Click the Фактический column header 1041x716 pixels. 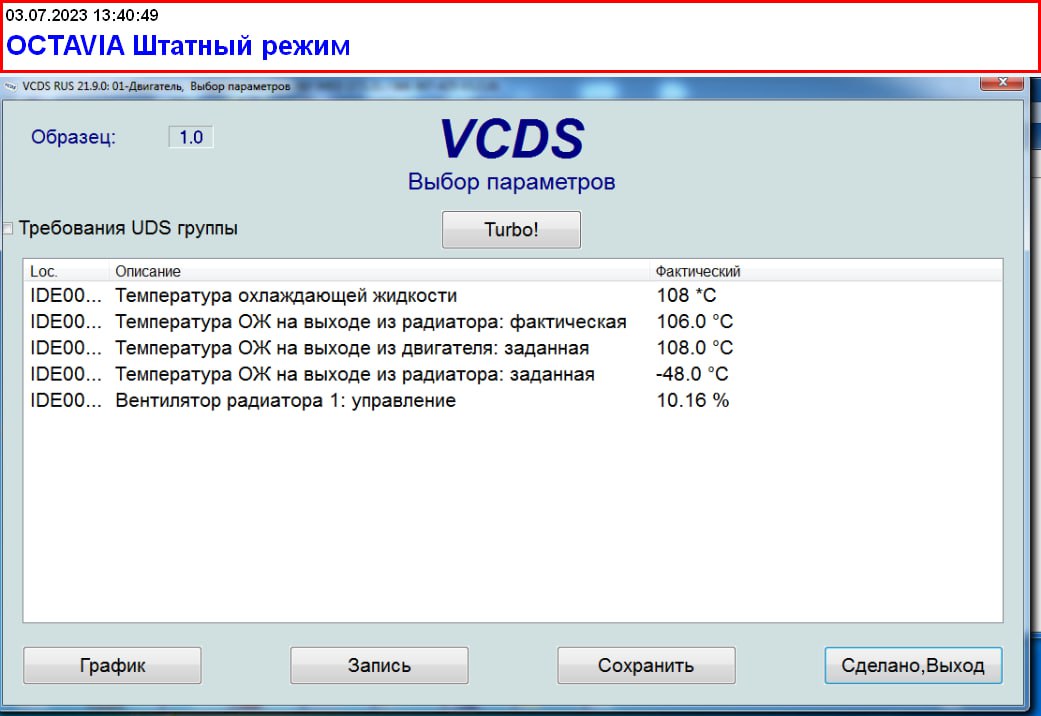[825, 271]
